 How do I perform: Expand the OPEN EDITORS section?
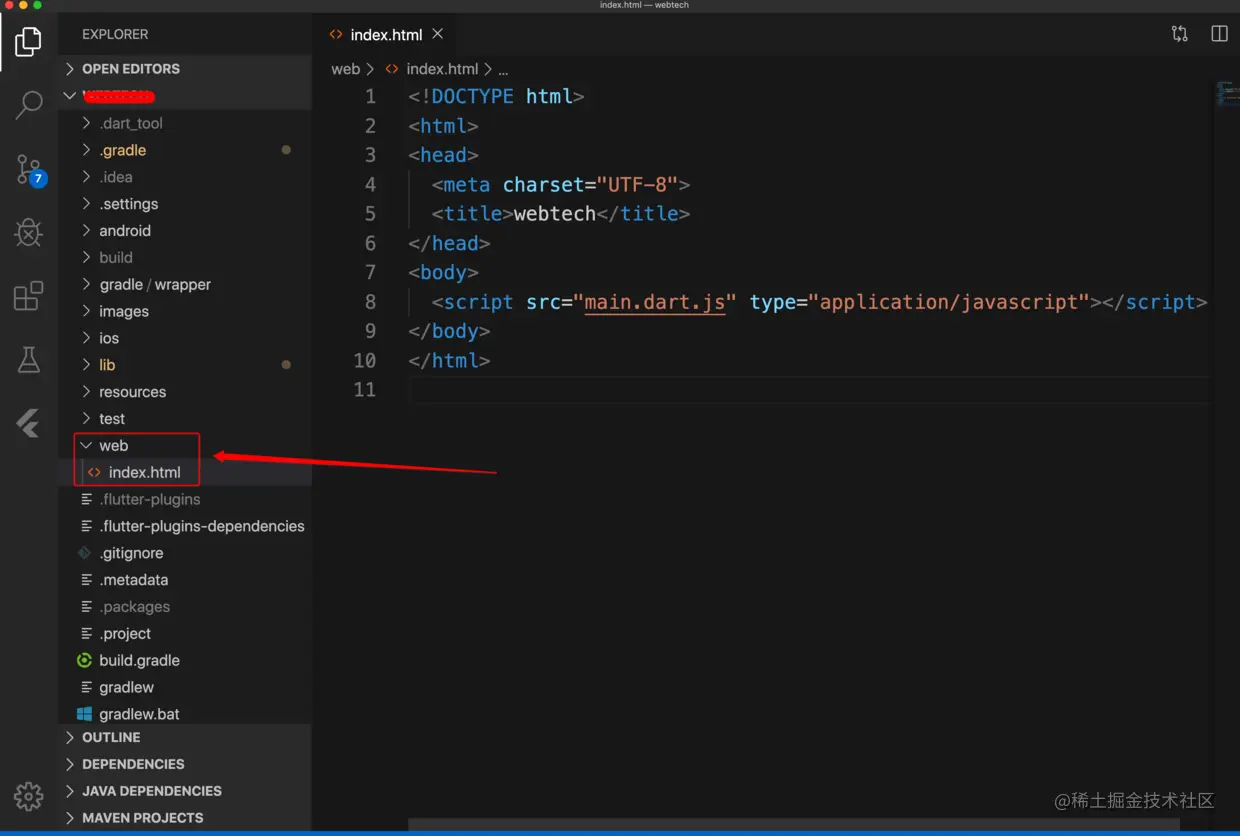(x=185, y=69)
